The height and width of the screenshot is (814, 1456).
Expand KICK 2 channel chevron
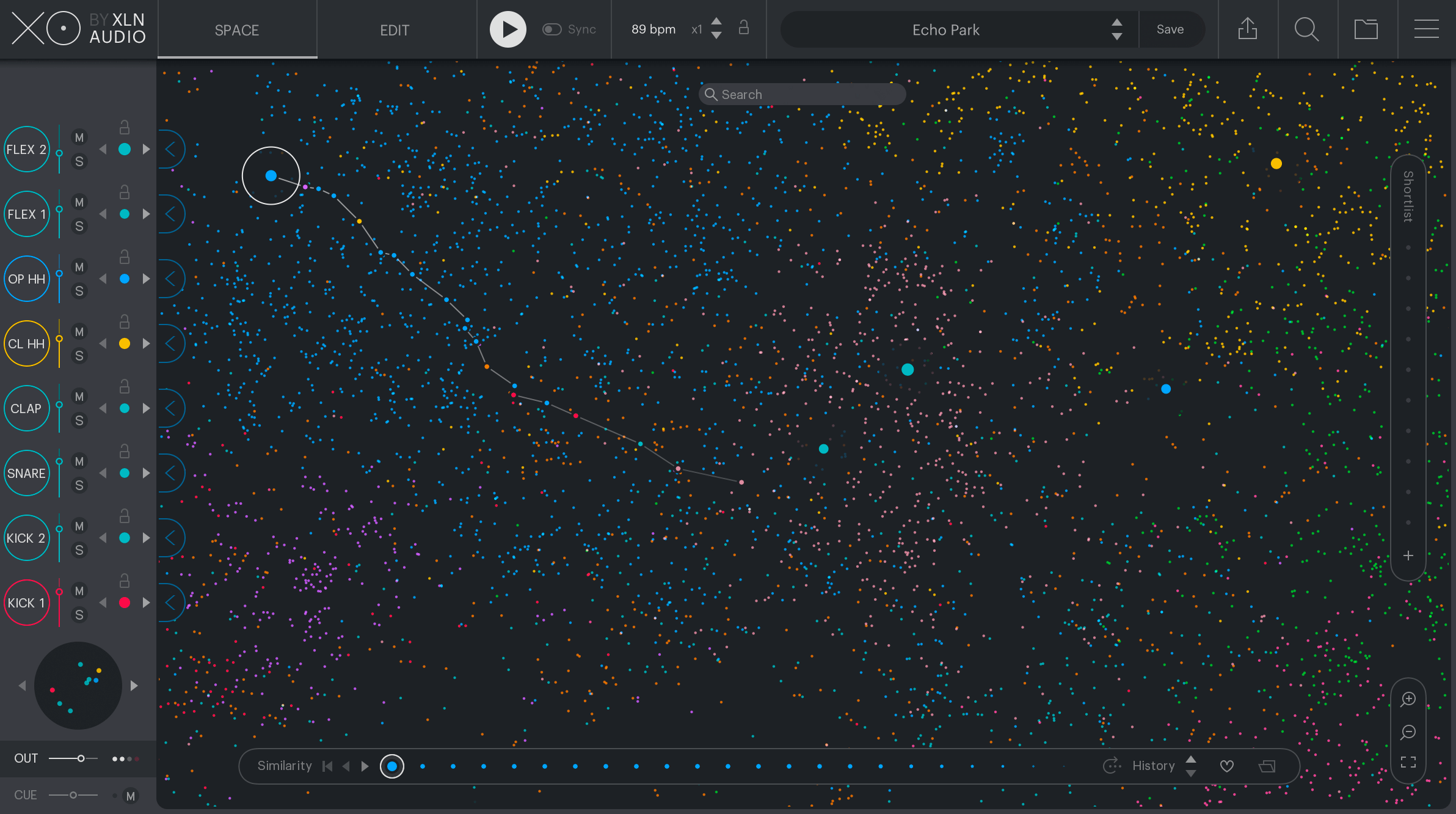[171, 538]
